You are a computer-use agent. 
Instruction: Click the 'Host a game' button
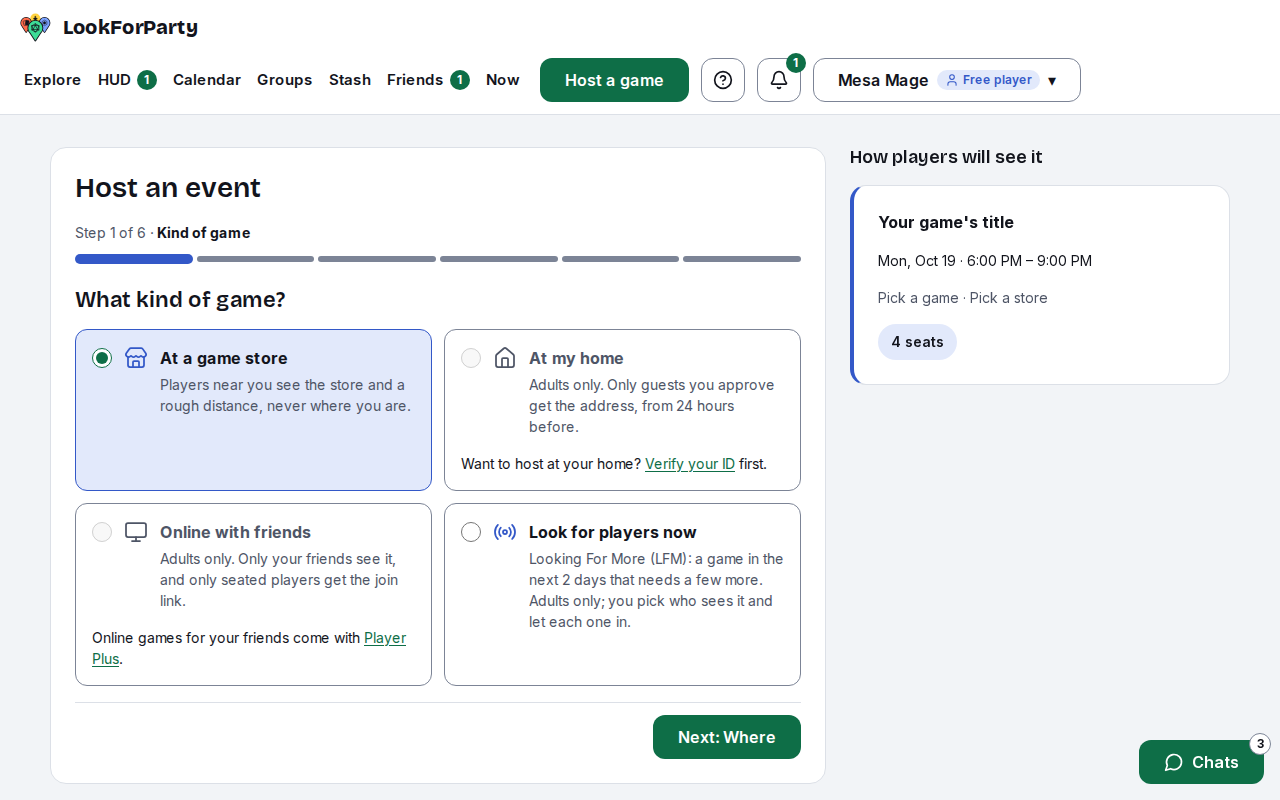point(614,80)
